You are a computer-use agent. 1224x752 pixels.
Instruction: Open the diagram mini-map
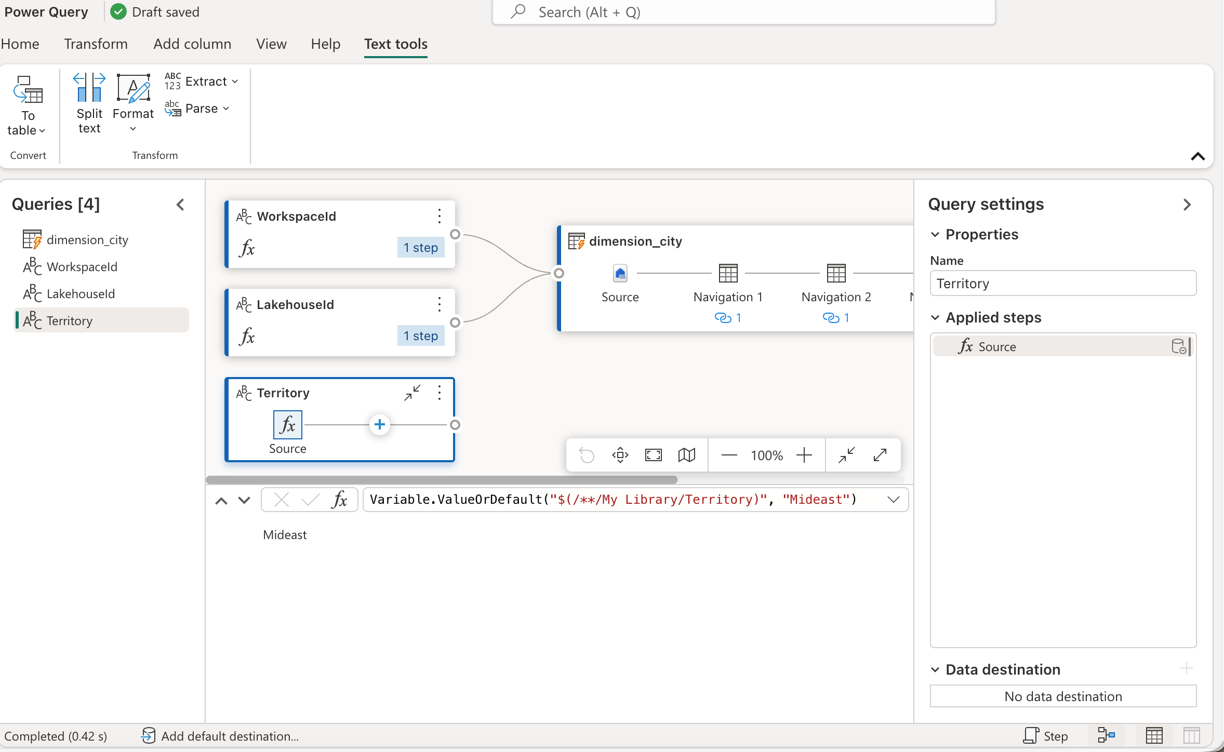(686, 455)
